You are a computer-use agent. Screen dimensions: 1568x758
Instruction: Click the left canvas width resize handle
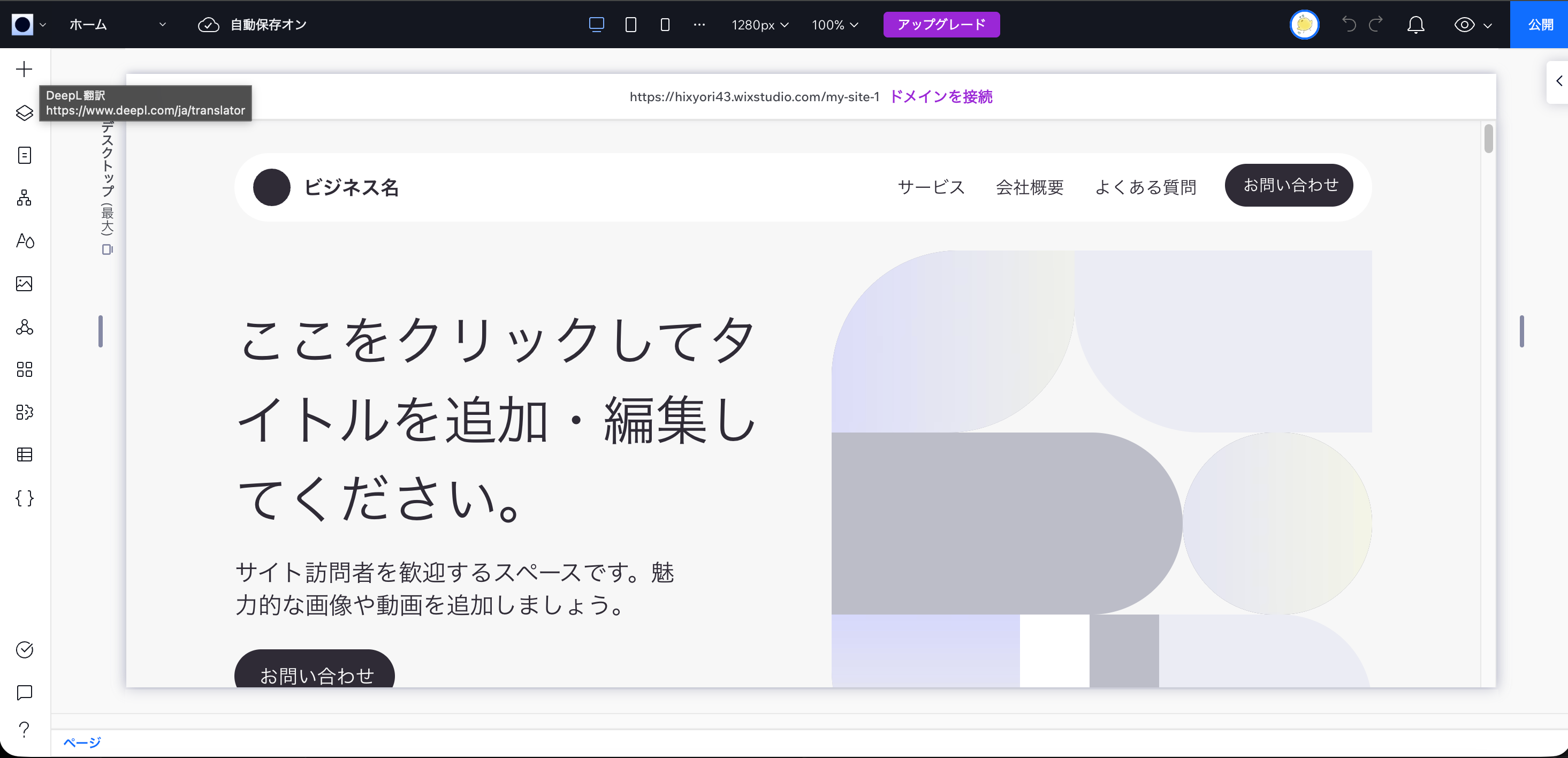pyautogui.click(x=101, y=331)
